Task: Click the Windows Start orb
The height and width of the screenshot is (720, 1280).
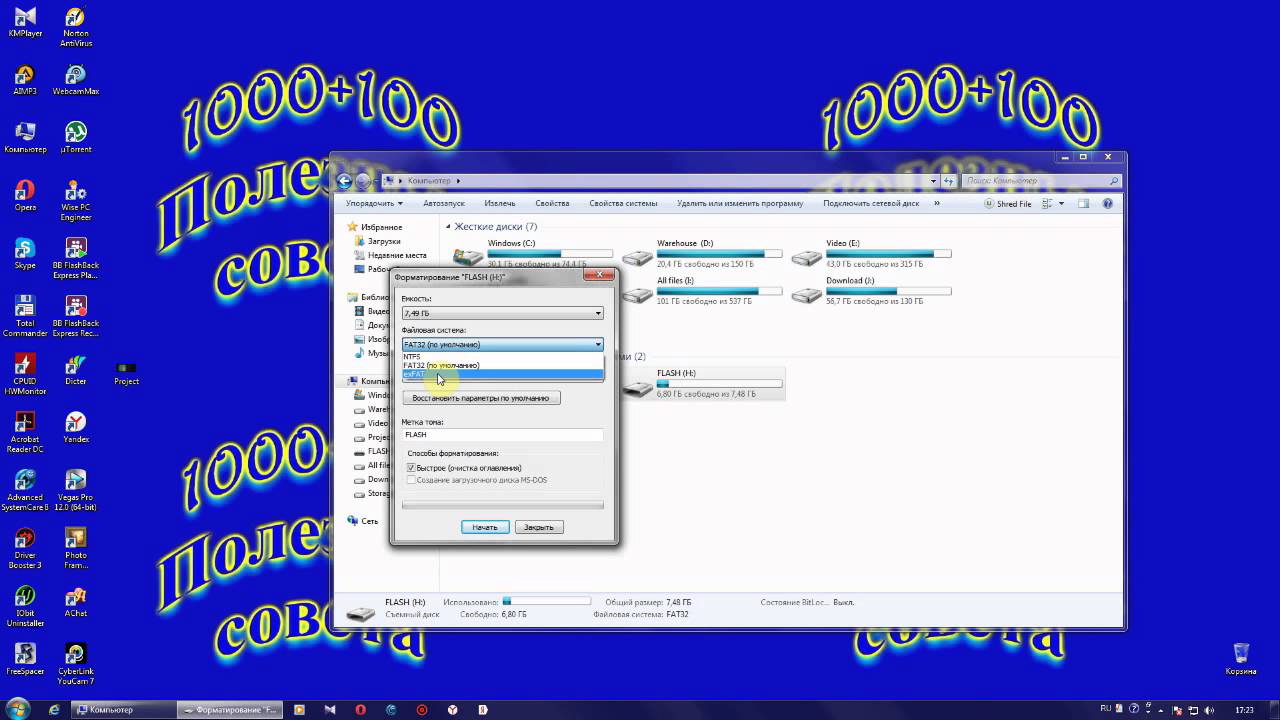Action: coord(17,709)
